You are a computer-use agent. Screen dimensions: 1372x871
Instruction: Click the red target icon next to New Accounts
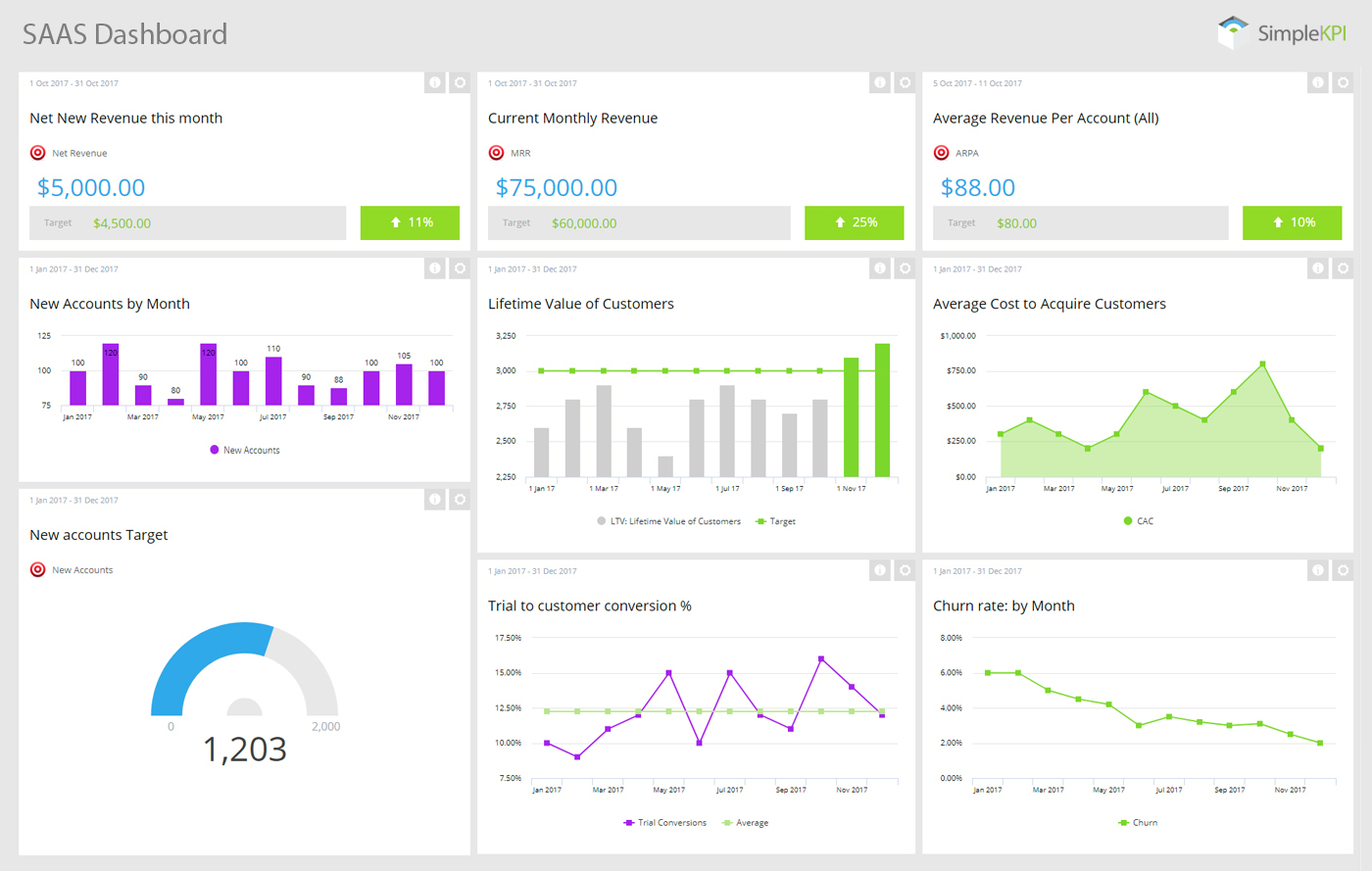[x=36, y=569]
